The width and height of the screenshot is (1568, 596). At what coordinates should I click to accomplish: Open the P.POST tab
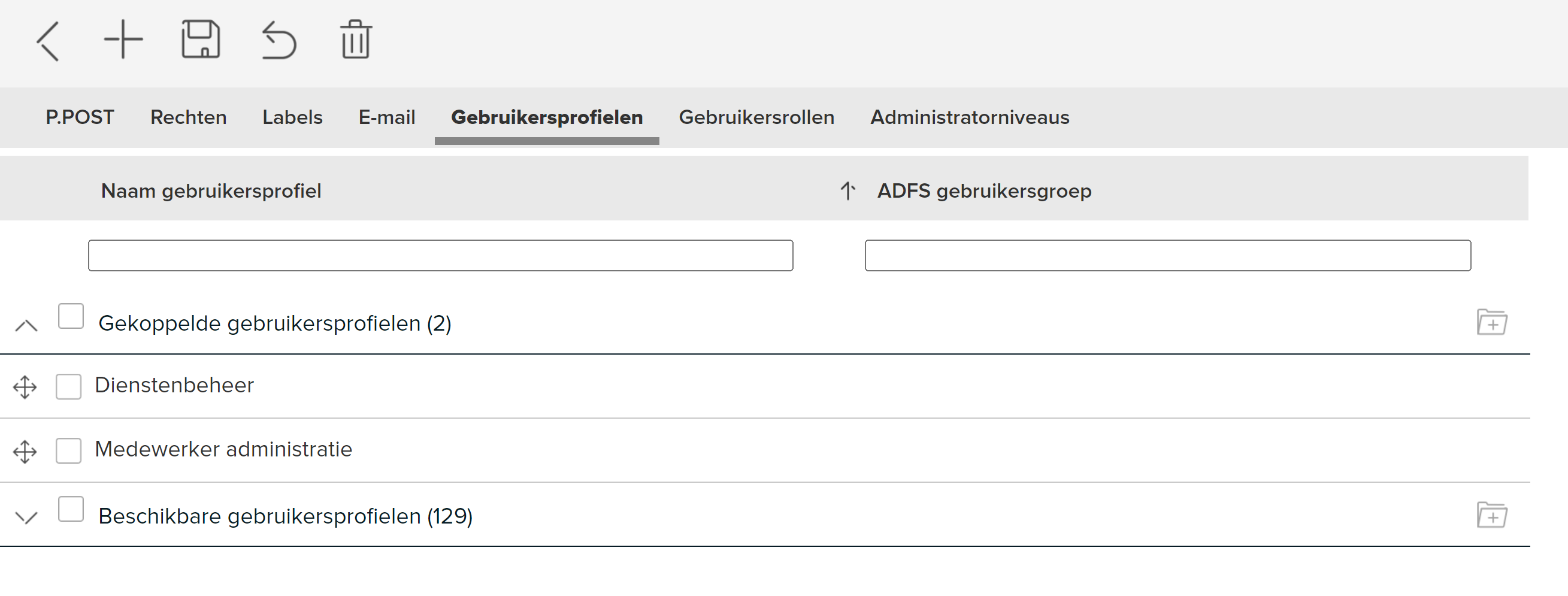point(80,117)
